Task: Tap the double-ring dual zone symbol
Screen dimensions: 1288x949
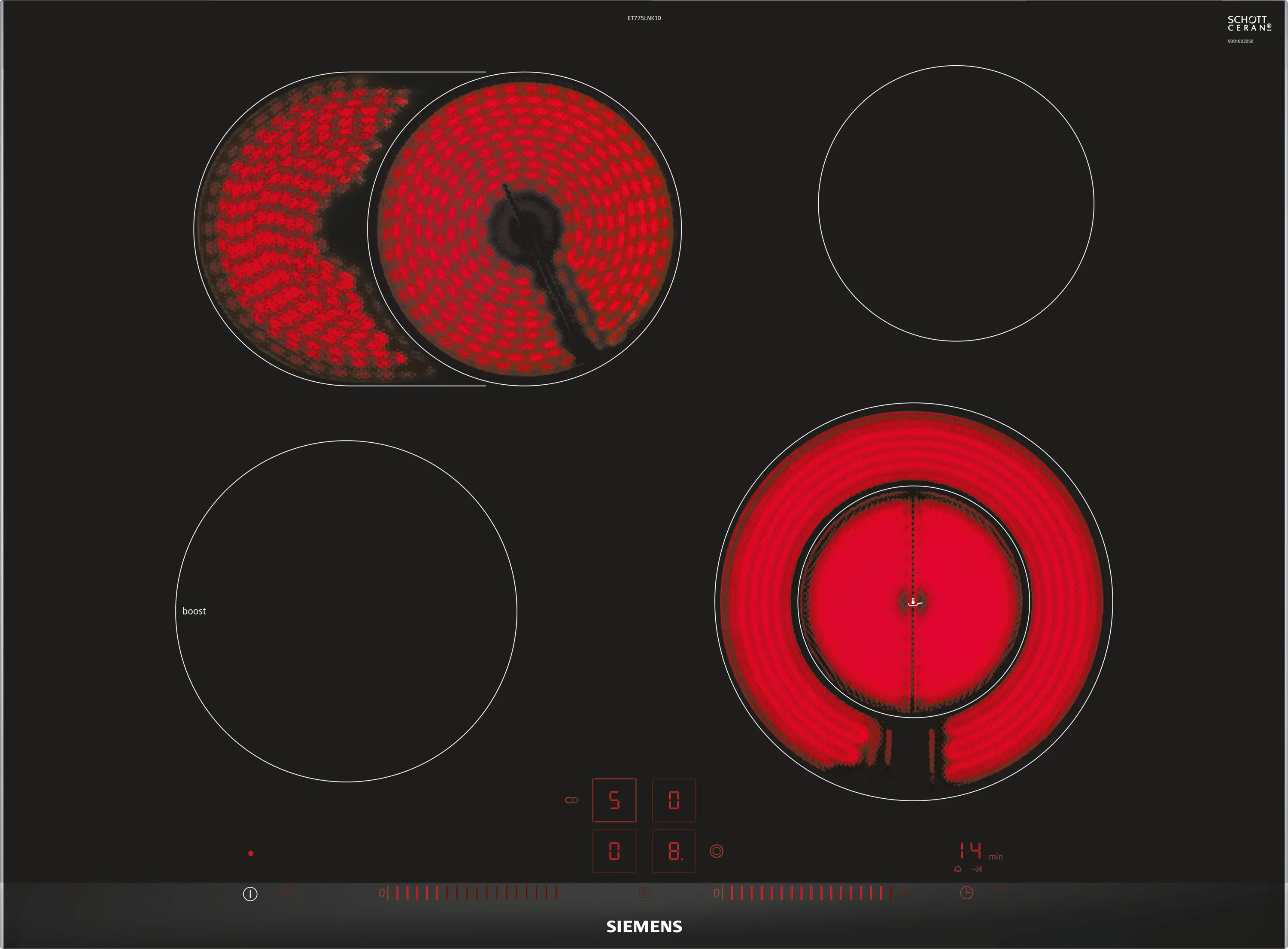Action: point(716,851)
